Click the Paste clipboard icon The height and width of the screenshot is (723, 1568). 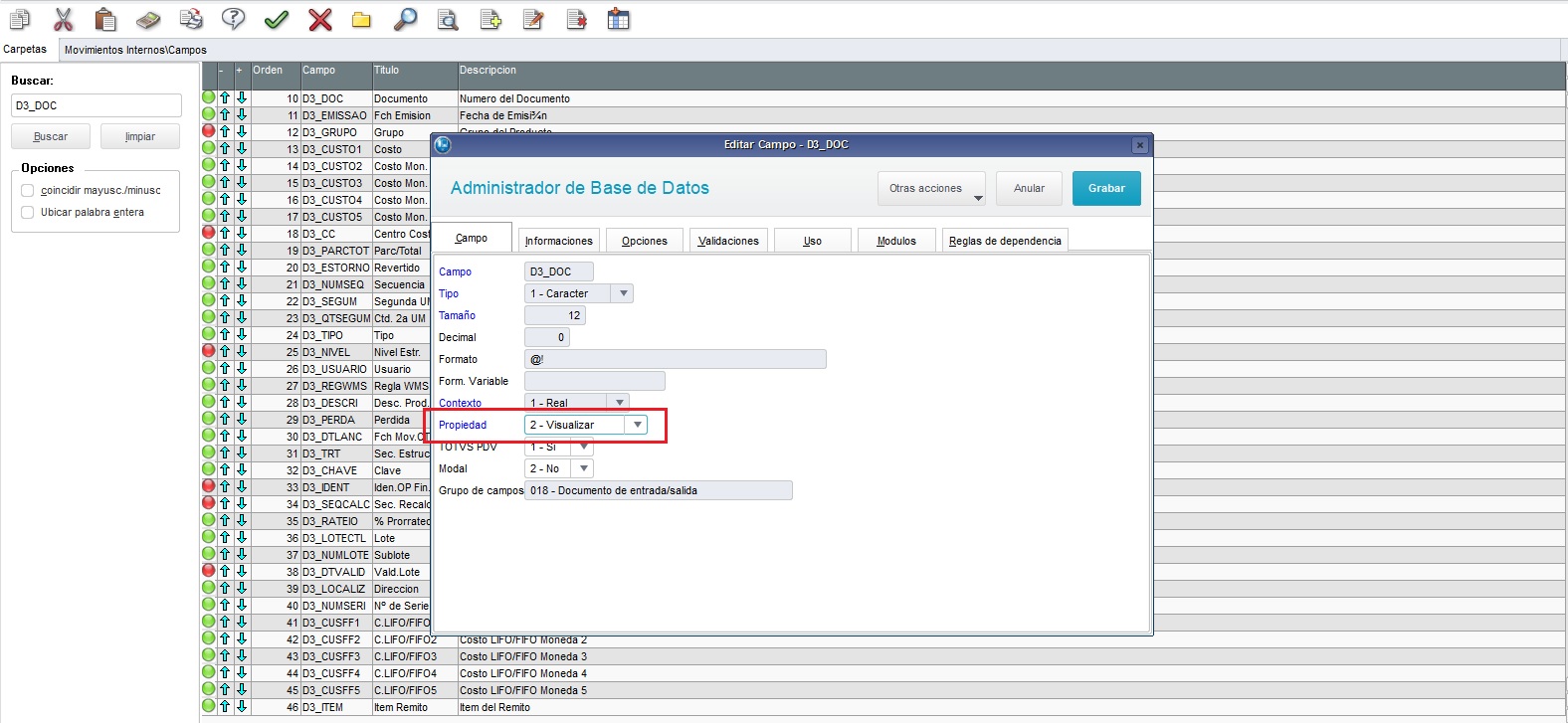(105, 19)
